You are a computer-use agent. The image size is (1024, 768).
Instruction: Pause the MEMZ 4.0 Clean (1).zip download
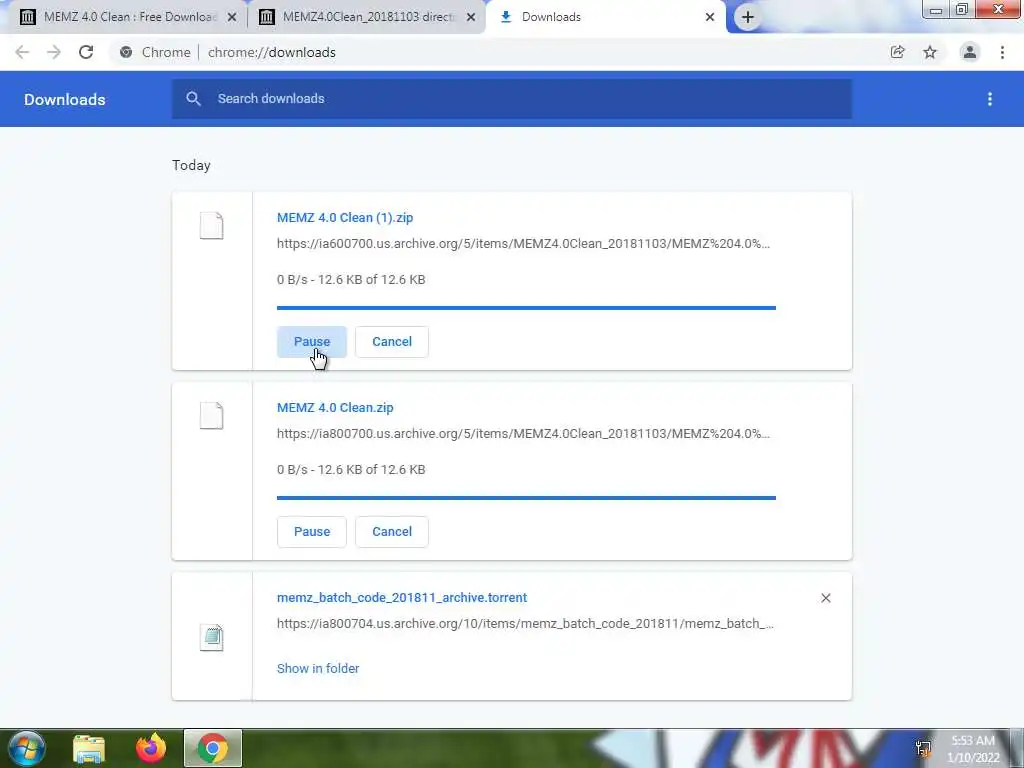[312, 342]
